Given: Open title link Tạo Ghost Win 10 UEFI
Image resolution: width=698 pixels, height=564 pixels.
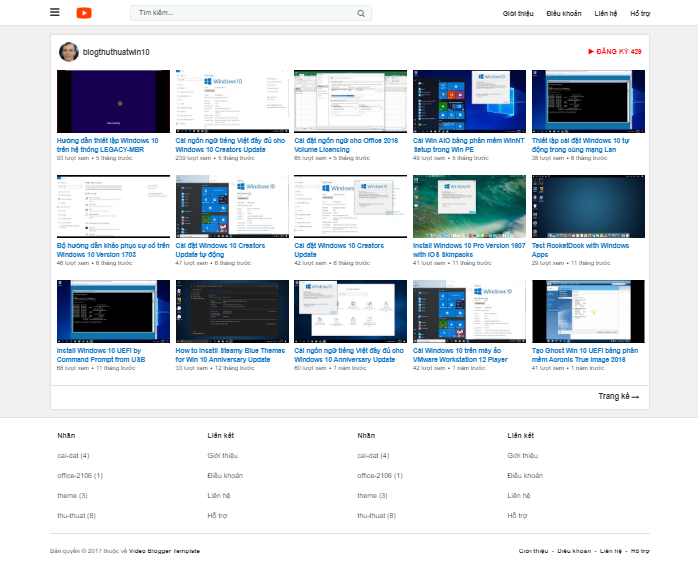Looking at the screenshot, I should pos(585,355).
